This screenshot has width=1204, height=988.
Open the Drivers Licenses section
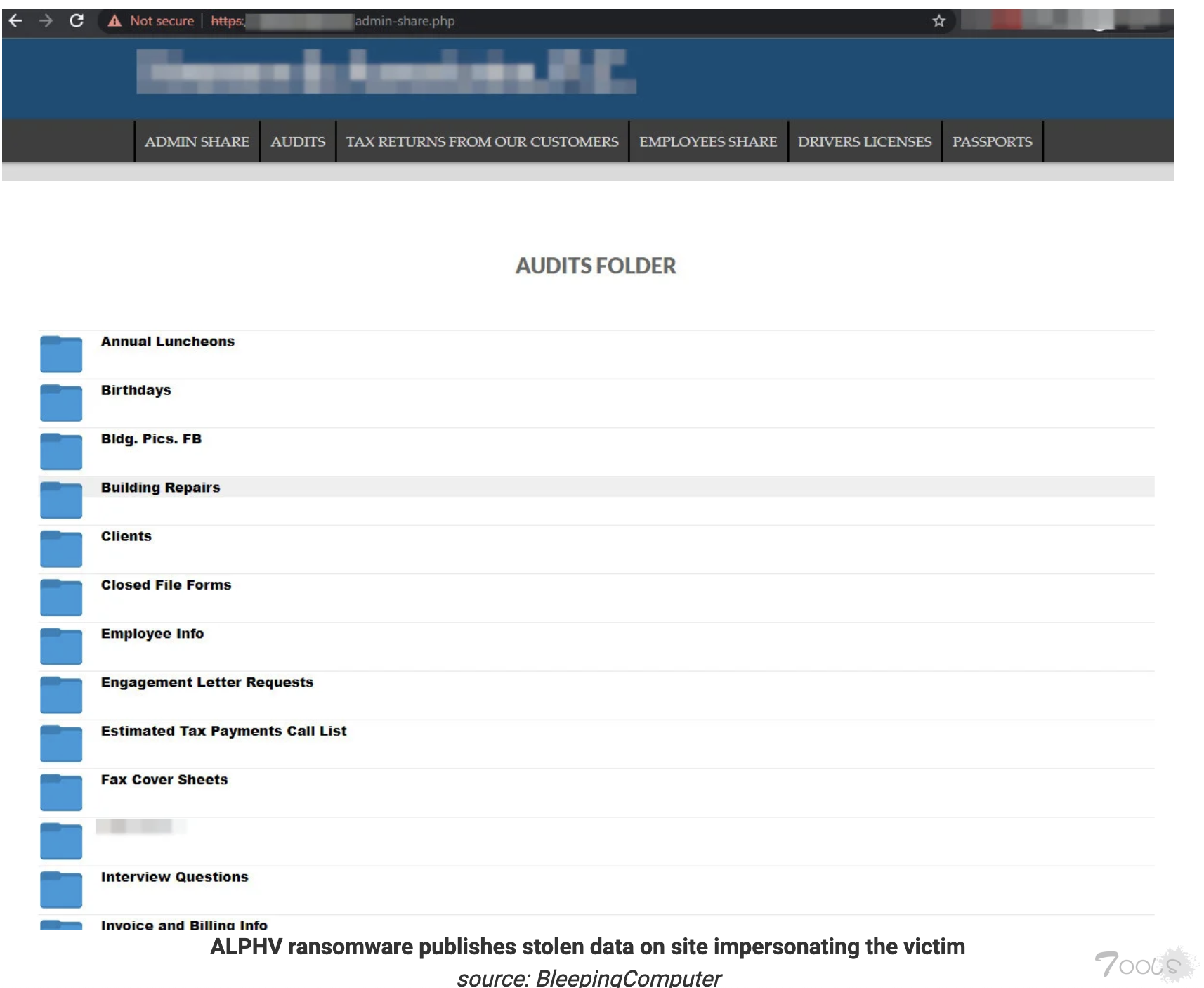[865, 142]
